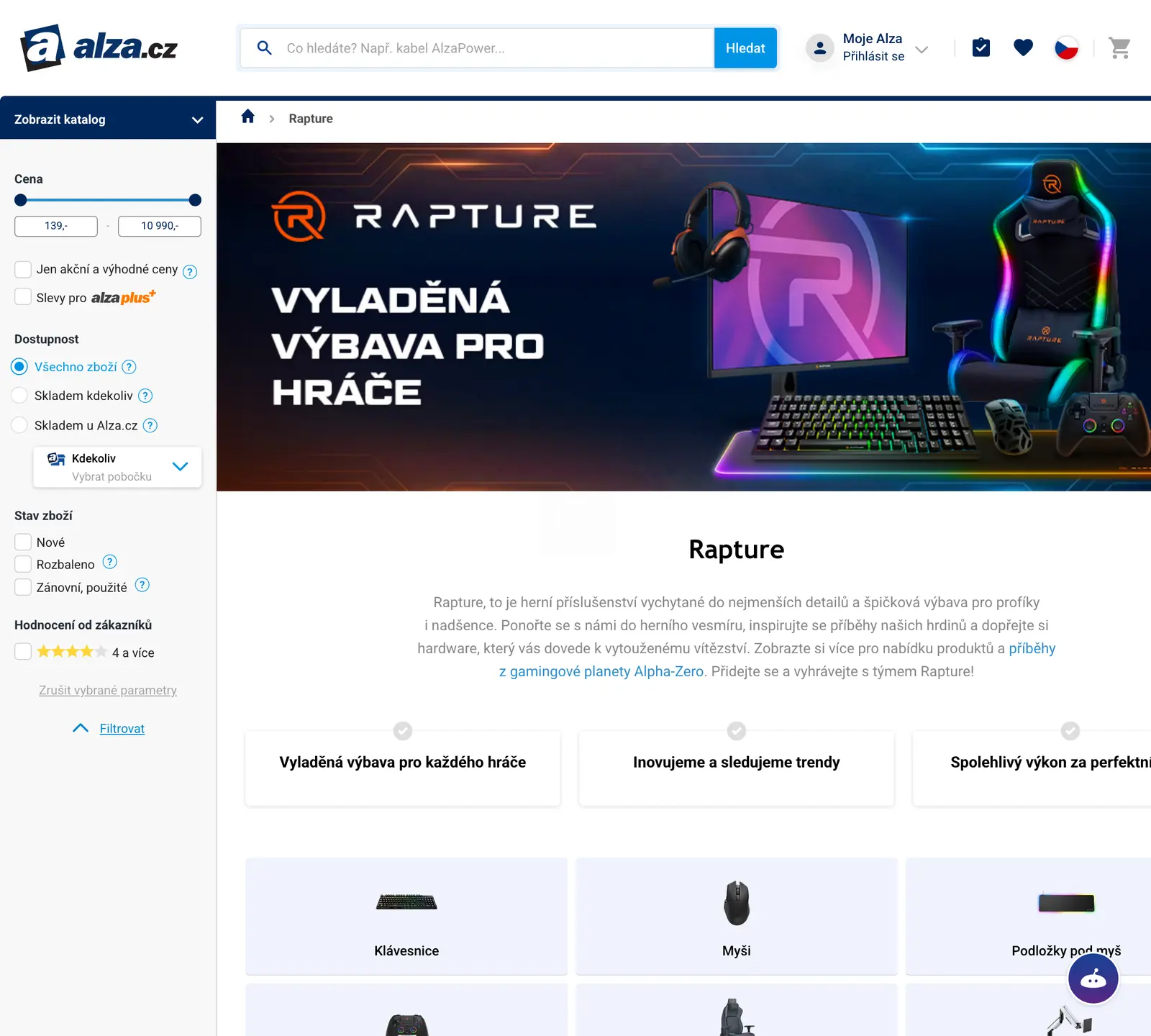Click the 'Rapture' breadcrumb item
The height and width of the screenshot is (1036, 1151).
click(311, 119)
